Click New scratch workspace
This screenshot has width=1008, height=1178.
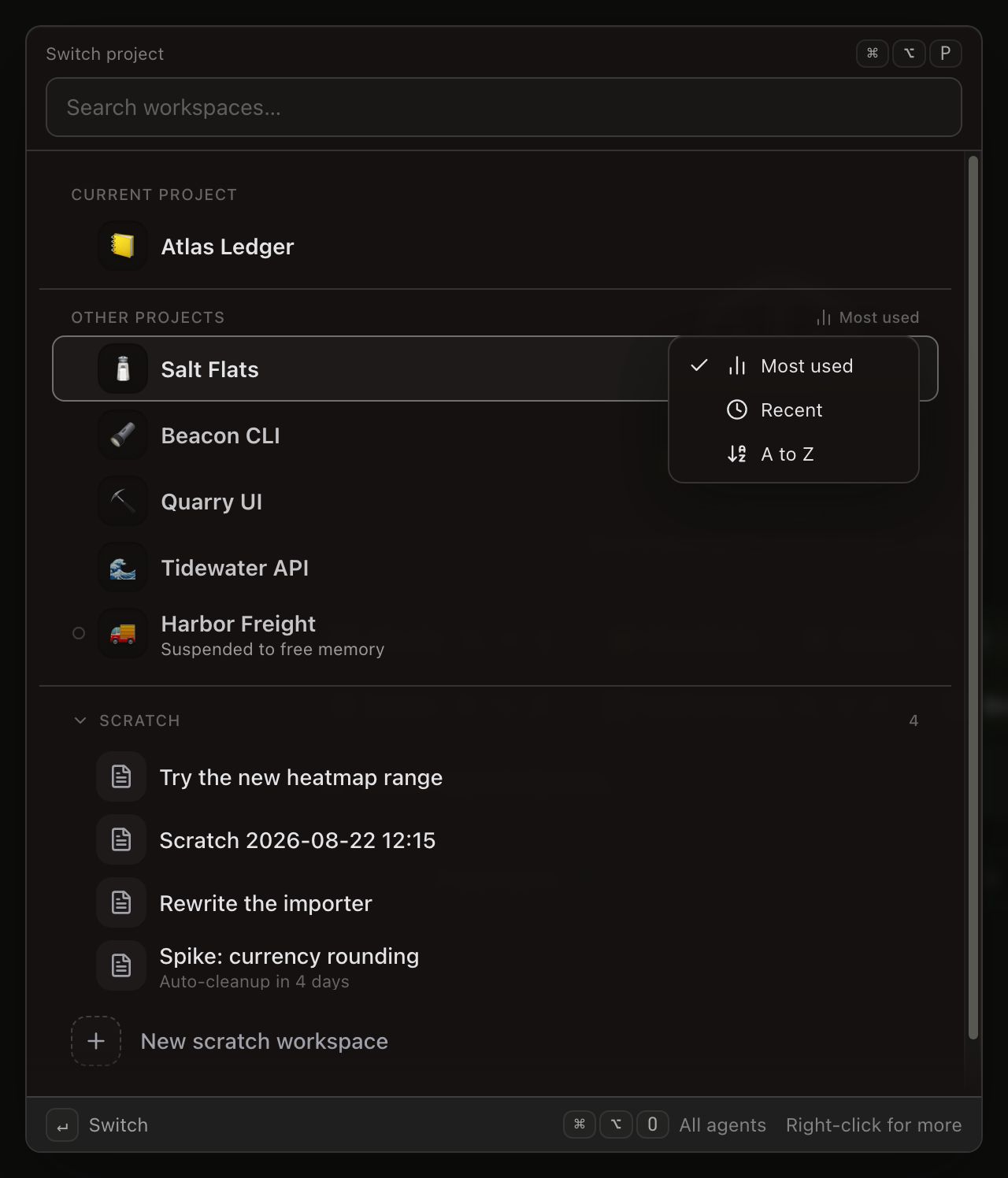click(x=495, y=1041)
